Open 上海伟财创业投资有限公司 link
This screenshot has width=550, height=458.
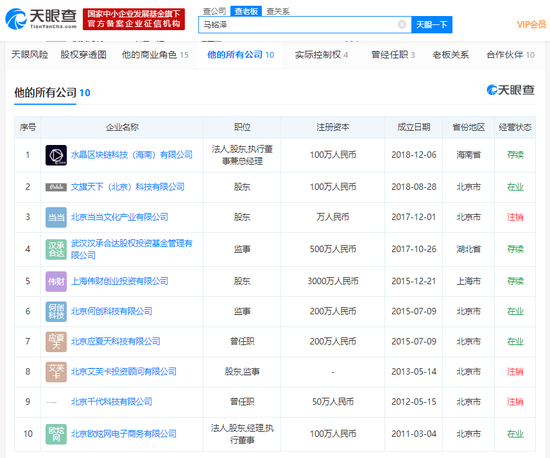[120, 281]
